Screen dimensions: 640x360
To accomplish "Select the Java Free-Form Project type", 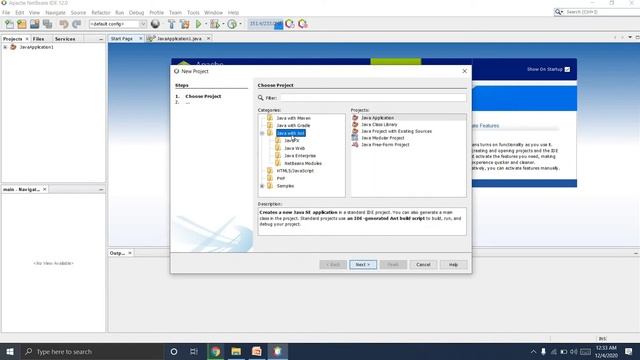I will point(385,144).
